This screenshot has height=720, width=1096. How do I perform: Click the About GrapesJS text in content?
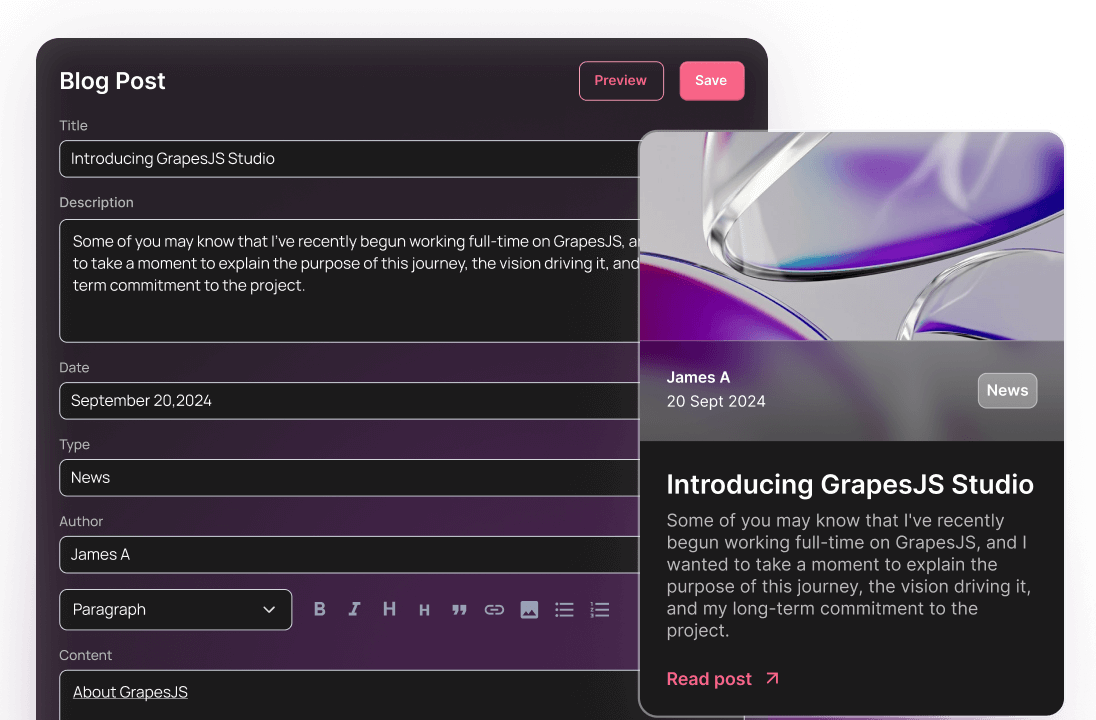130,692
